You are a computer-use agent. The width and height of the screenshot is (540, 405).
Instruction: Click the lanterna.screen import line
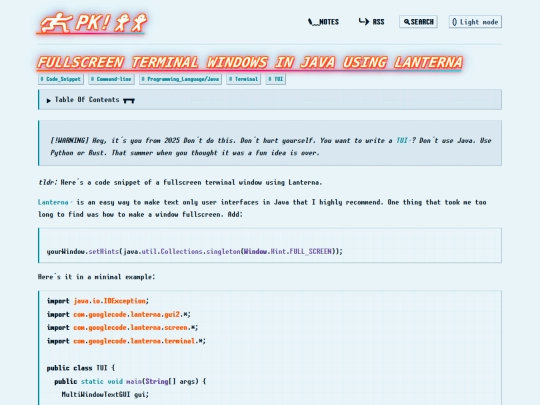[123, 328]
